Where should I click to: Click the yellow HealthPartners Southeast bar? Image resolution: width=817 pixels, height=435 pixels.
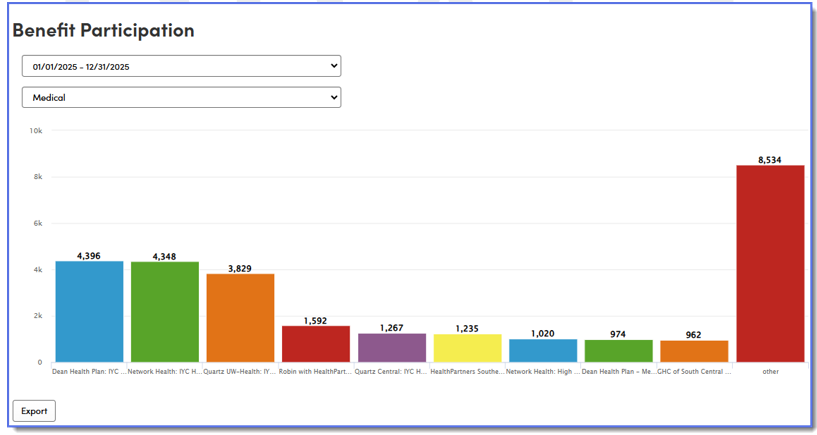467,348
